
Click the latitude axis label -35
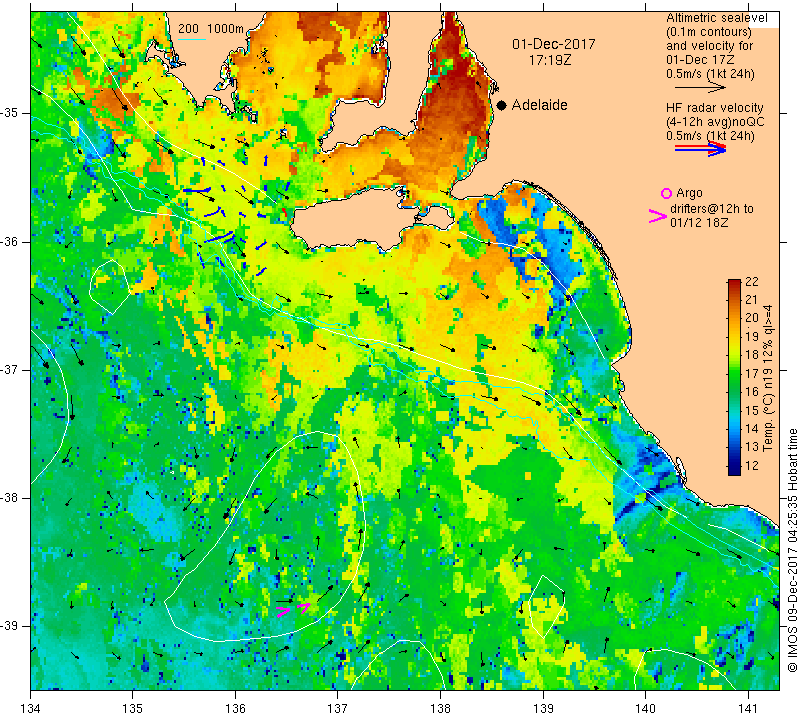click(x=10, y=113)
